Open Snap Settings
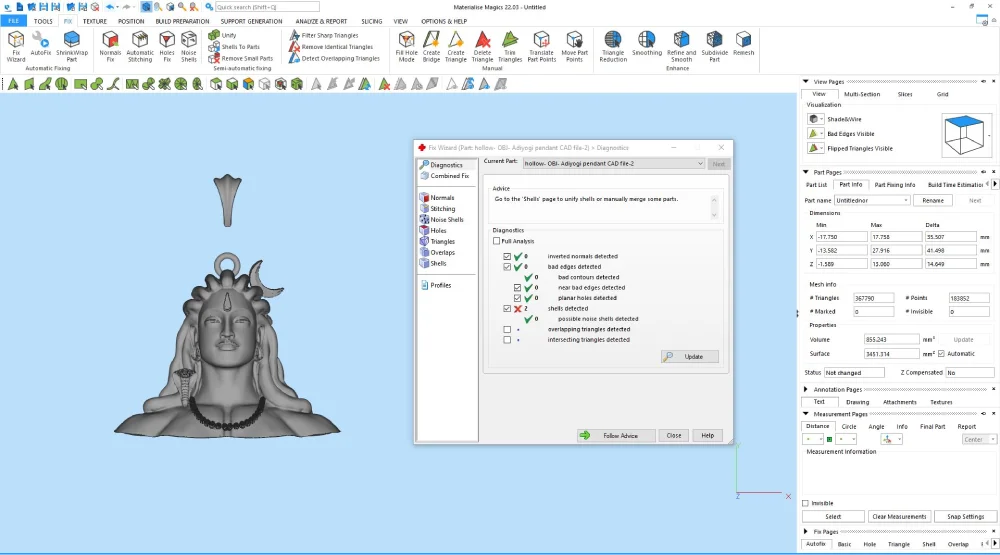1000x555 pixels. click(x=966, y=517)
